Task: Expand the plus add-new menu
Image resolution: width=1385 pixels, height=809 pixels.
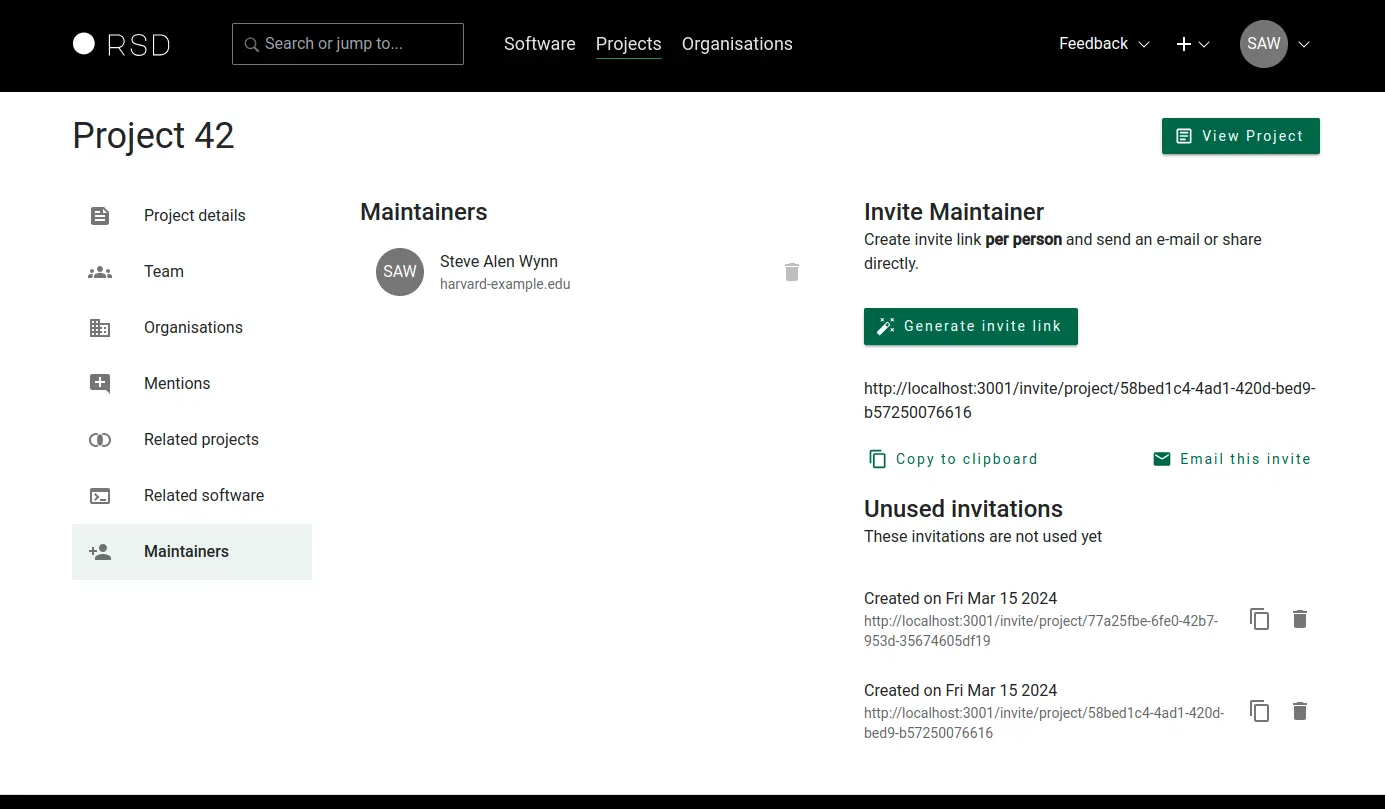Action: pyautogui.click(x=1193, y=44)
